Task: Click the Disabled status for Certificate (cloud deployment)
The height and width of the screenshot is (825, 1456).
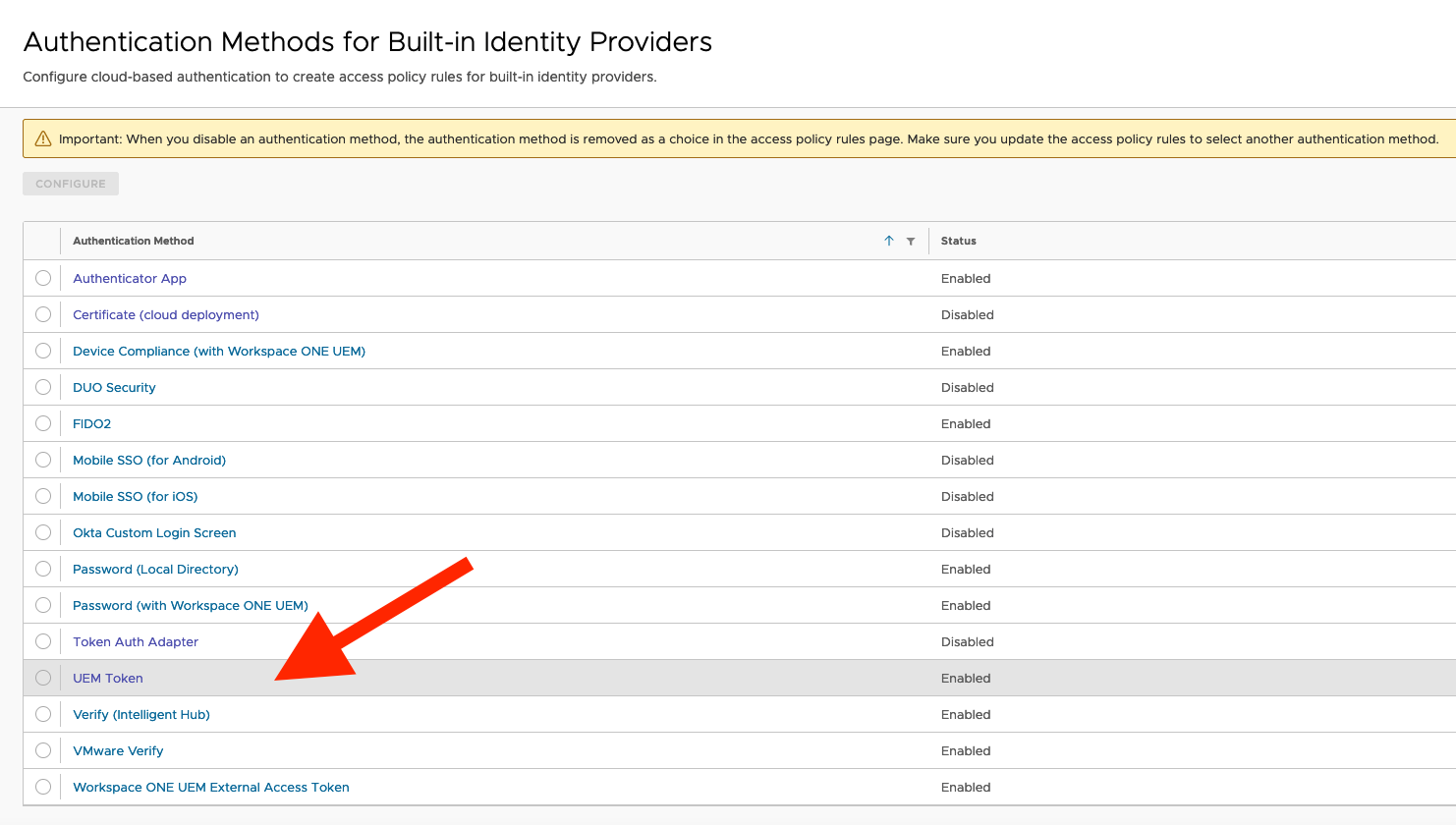Action: coord(968,315)
